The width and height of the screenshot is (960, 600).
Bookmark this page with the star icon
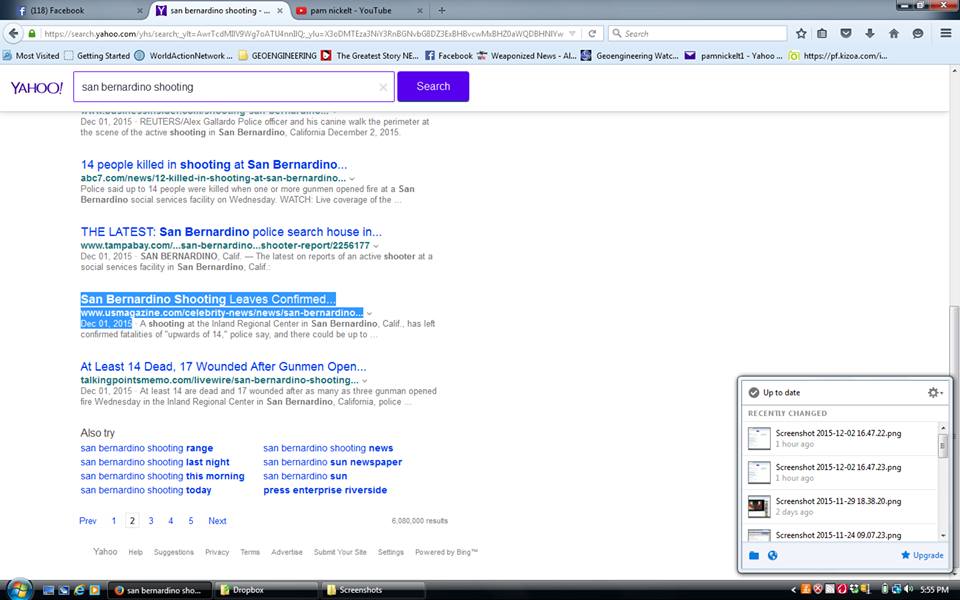(x=801, y=34)
